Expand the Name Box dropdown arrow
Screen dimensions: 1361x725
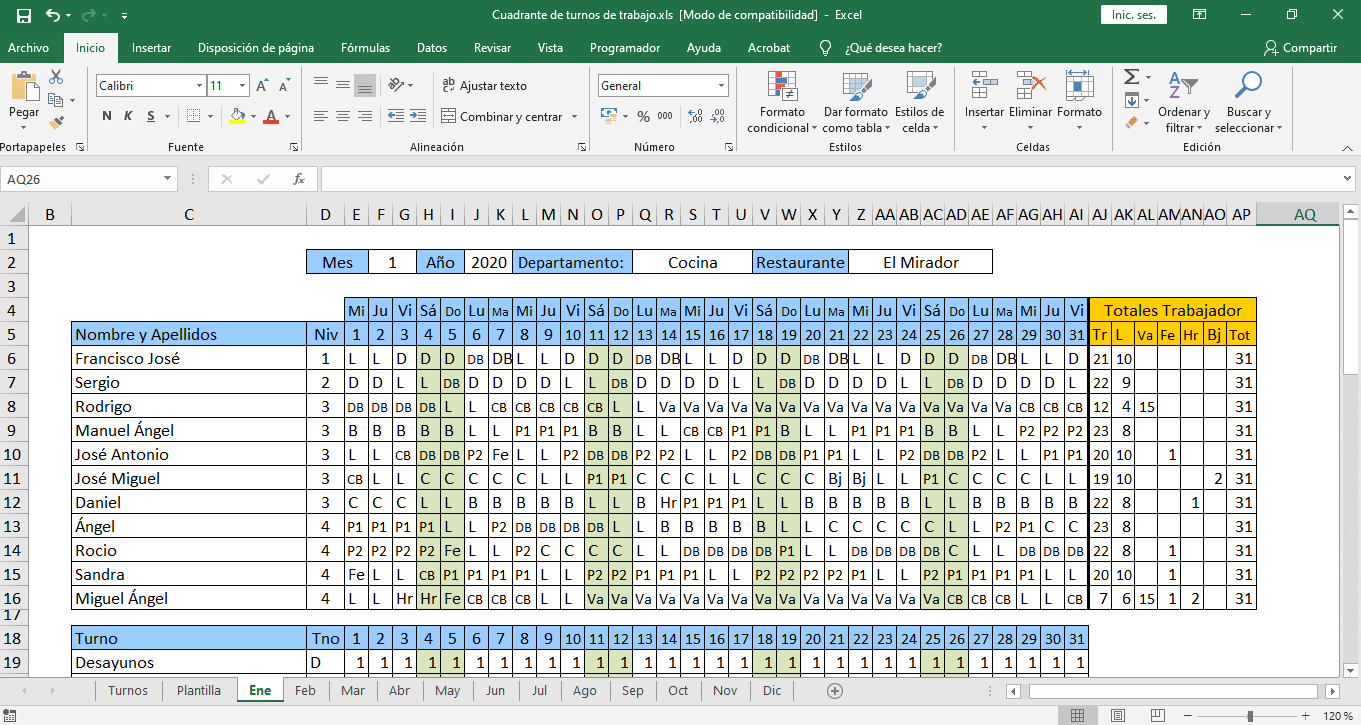pos(168,180)
